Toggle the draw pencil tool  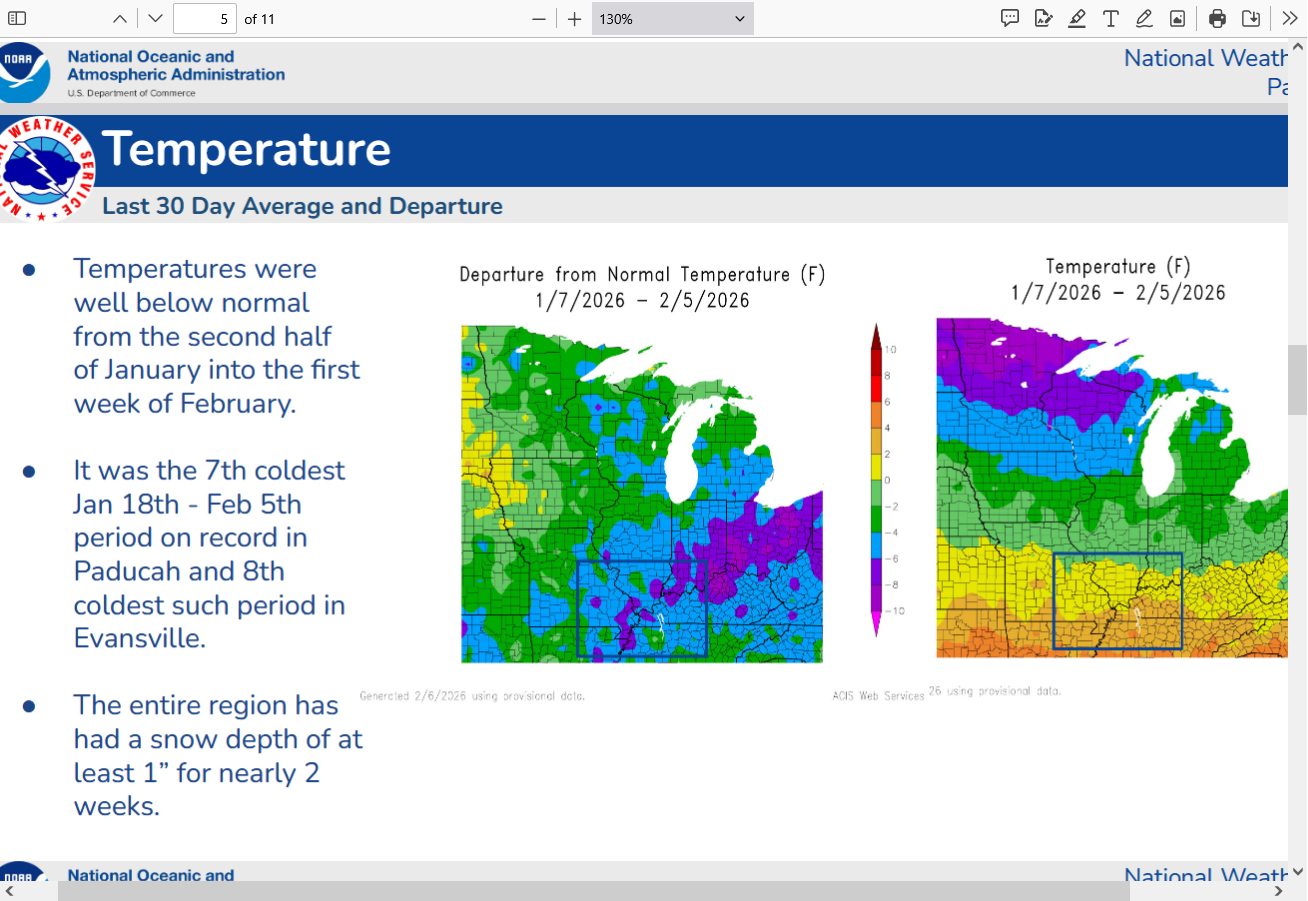coord(1144,18)
